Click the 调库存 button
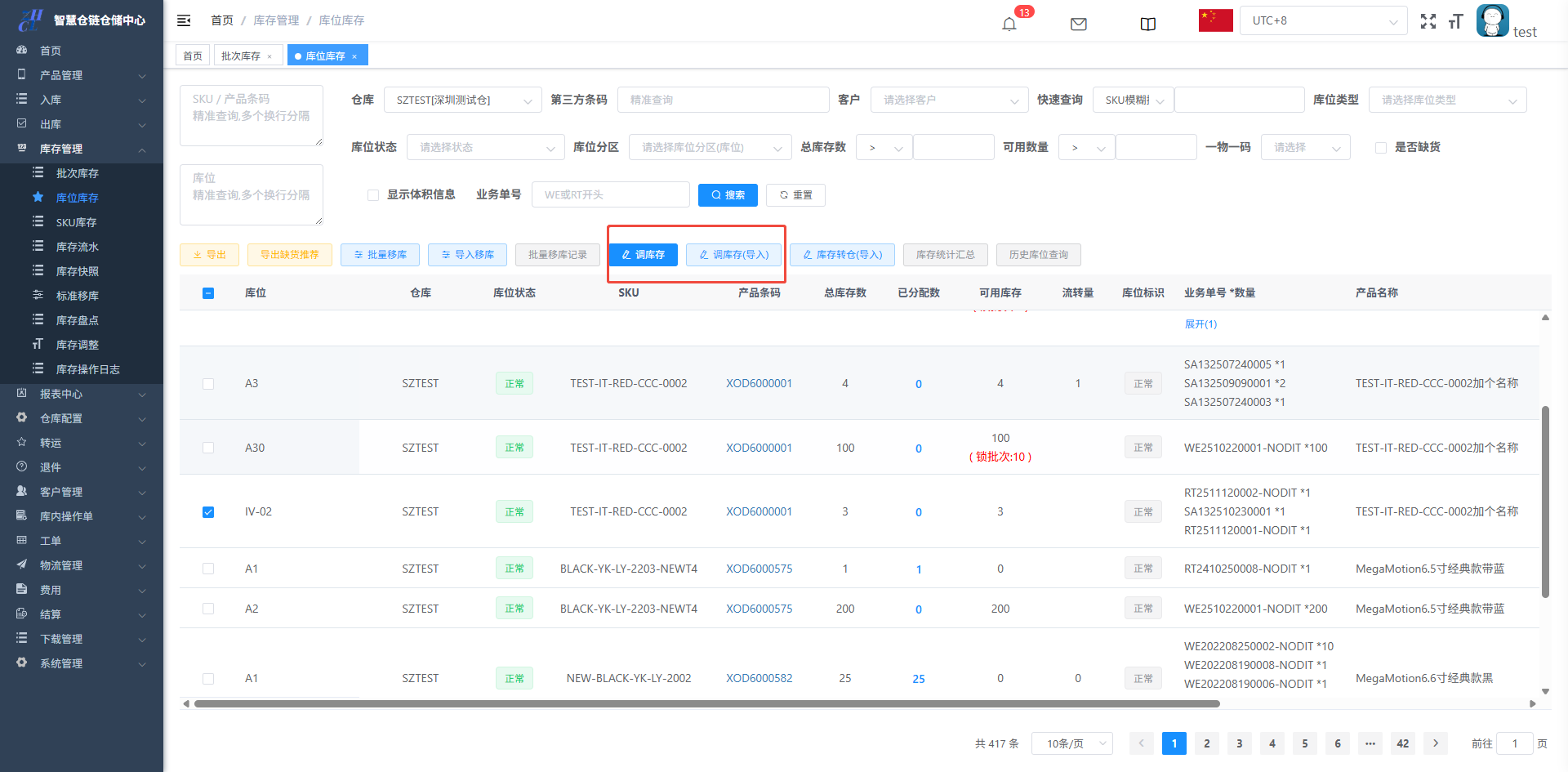 (x=643, y=255)
